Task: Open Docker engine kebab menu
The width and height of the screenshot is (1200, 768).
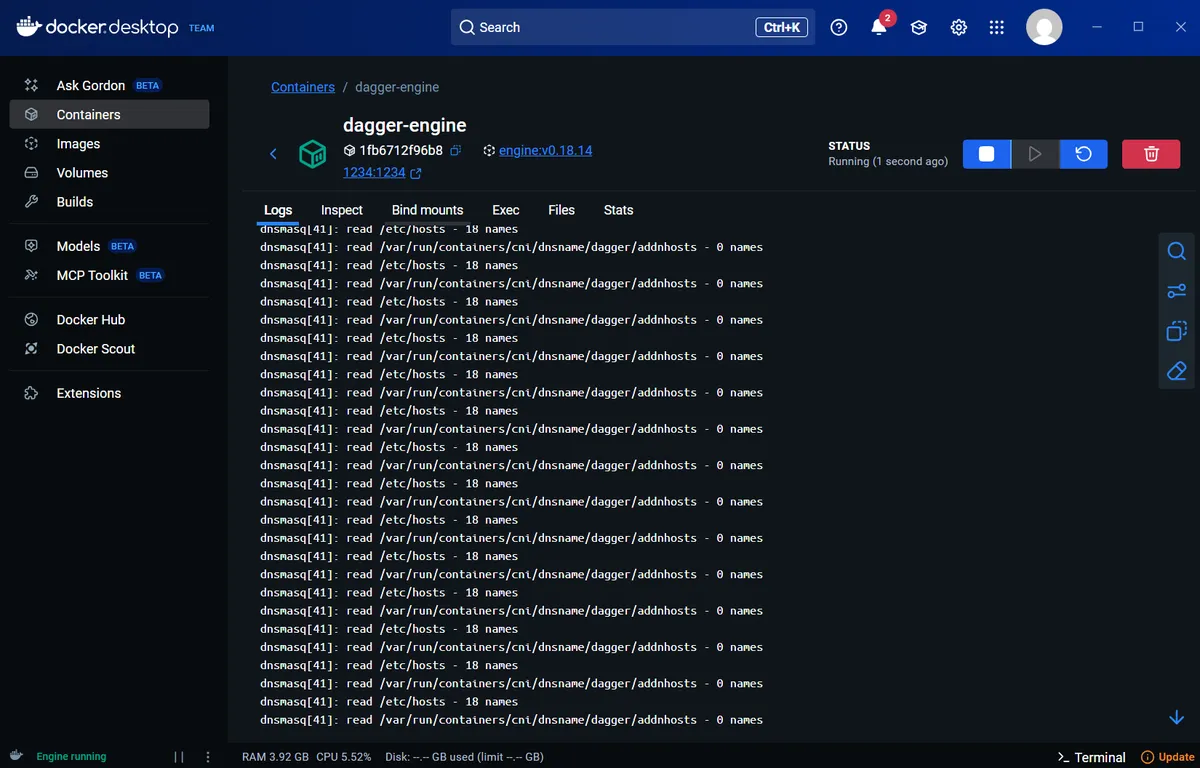Action: pos(208,757)
